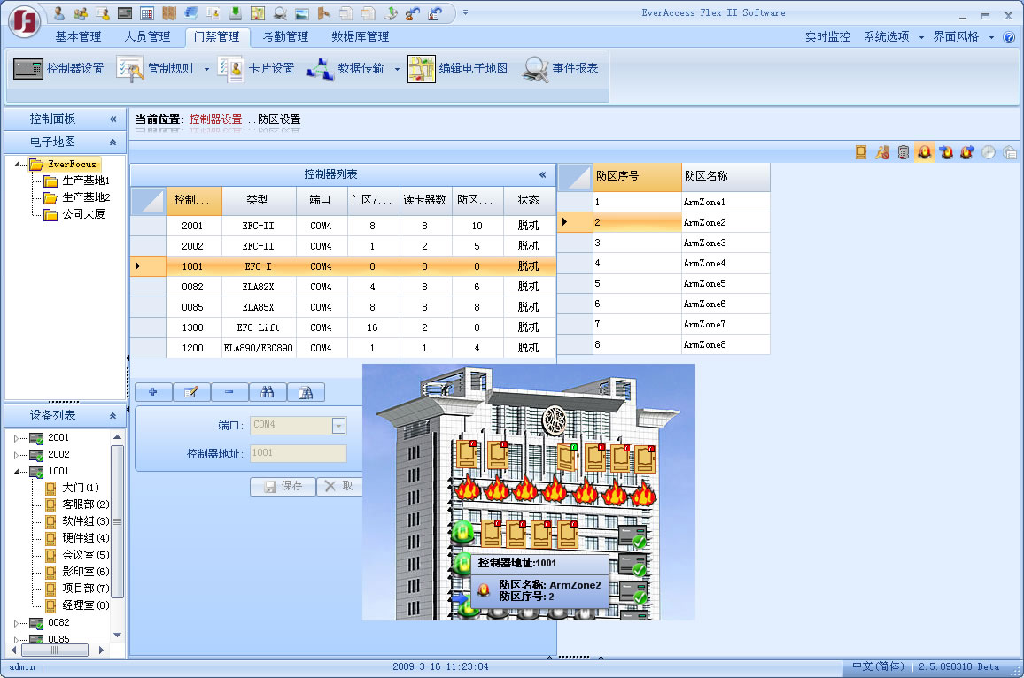Click the pencil edit controller button
This screenshot has height=678, width=1024.
191,392
